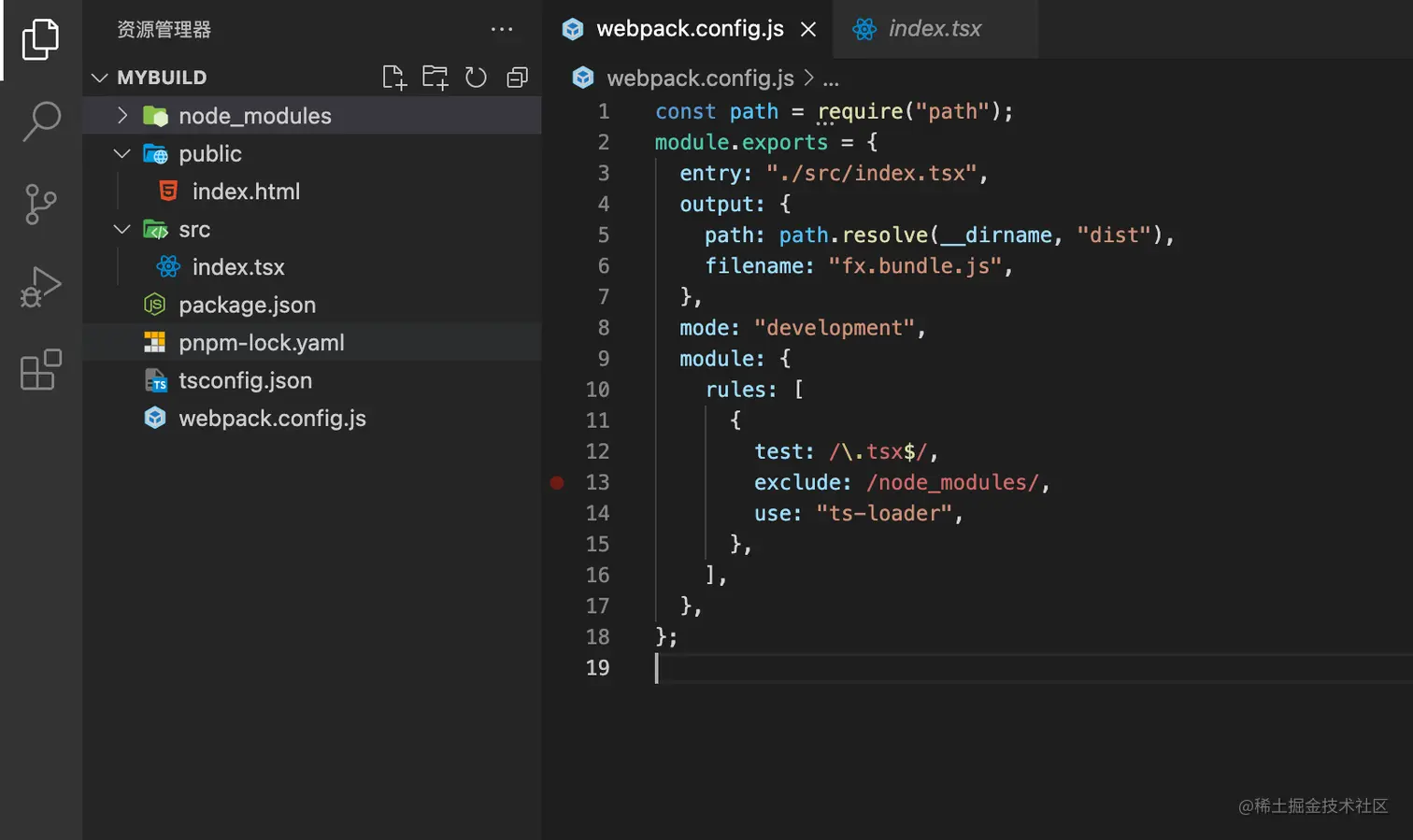Click the TS icon beside tsconfig.json
Image resolution: width=1413 pixels, height=840 pixels.
click(155, 380)
